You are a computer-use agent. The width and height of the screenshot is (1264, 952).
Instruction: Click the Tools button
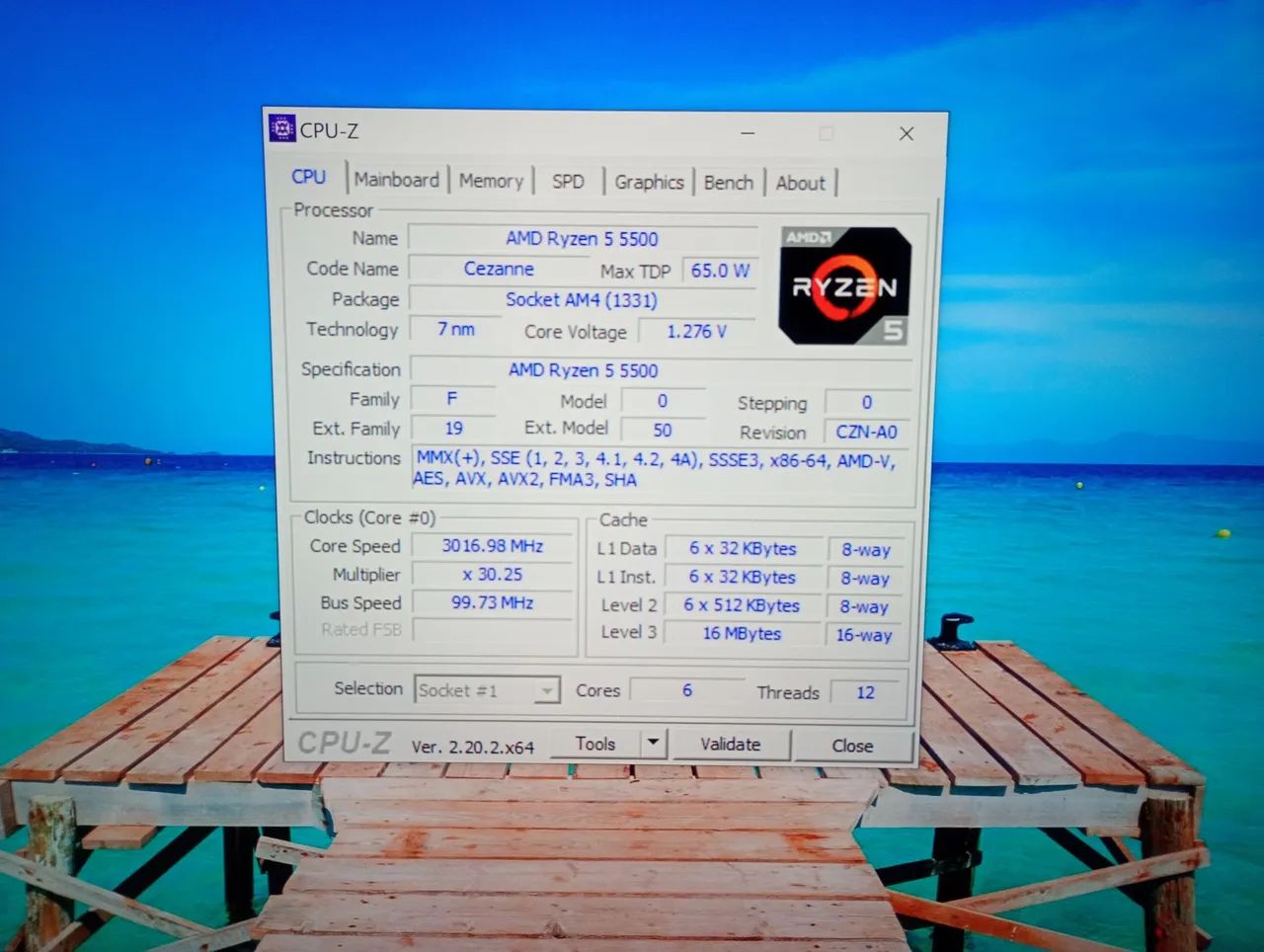[595, 744]
